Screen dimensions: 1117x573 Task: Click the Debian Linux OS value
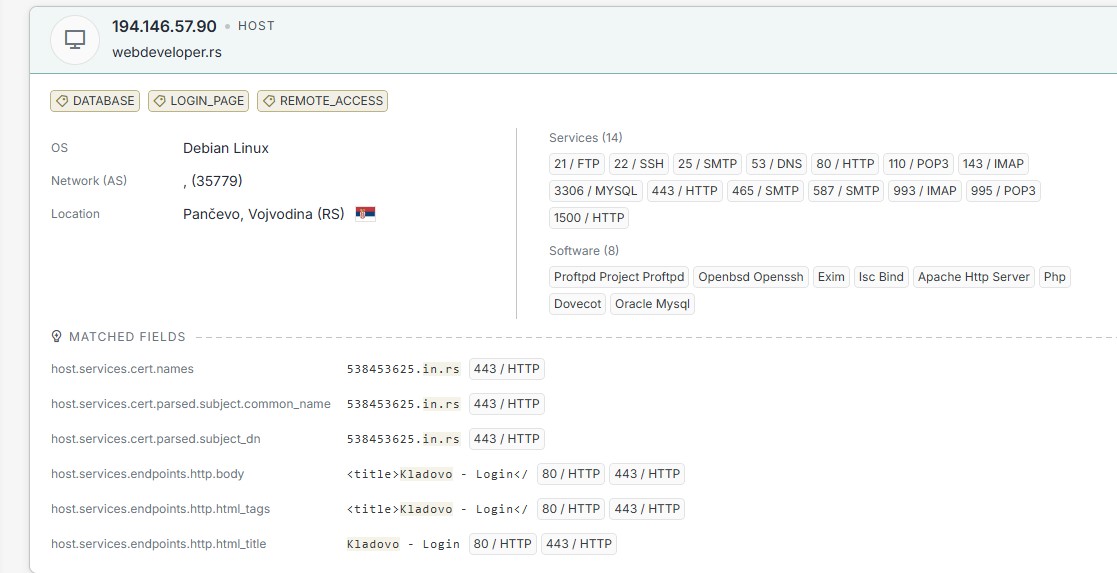tap(226, 148)
